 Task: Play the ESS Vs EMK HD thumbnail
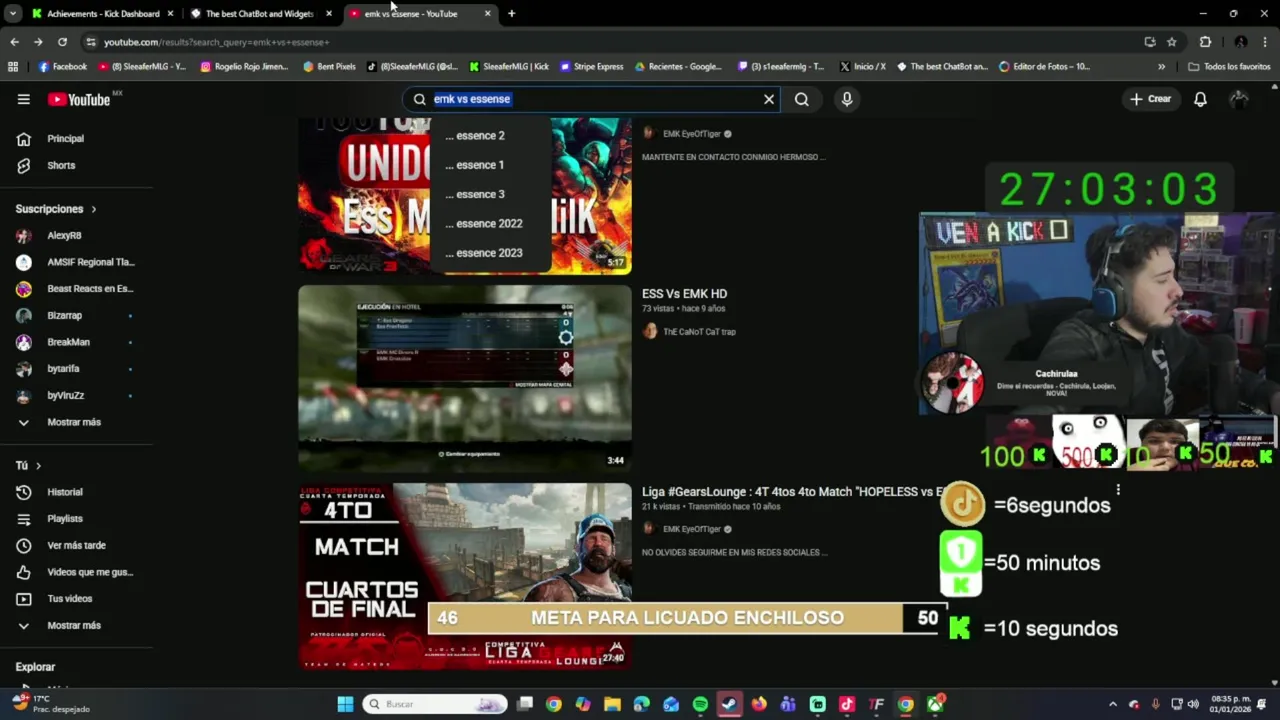(x=465, y=379)
